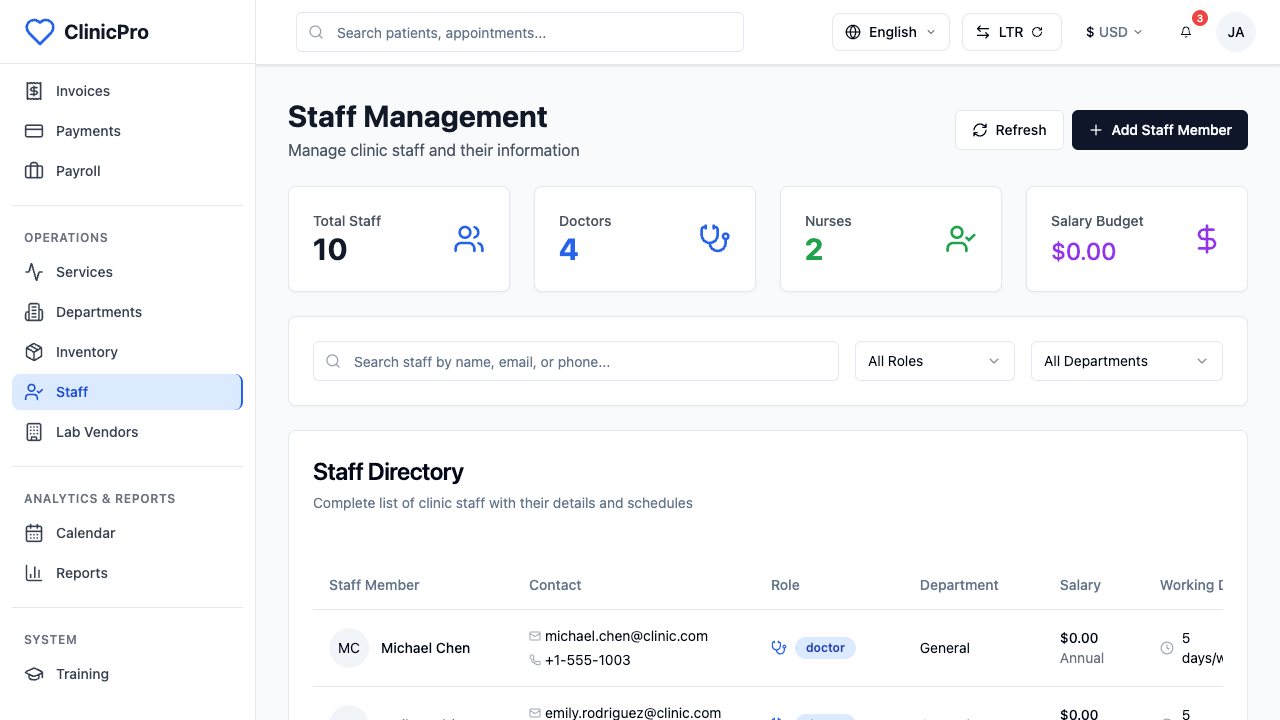The width and height of the screenshot is (1280, 720).
Task: Focus the search staff by name field
Action: point(576,361)
